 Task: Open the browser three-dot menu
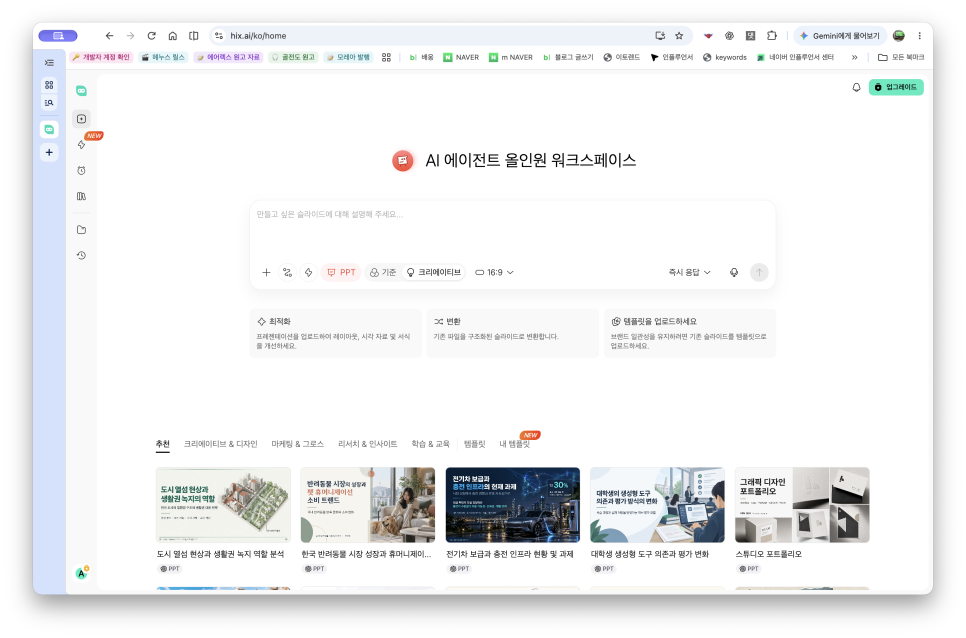[x=920, y=36]
